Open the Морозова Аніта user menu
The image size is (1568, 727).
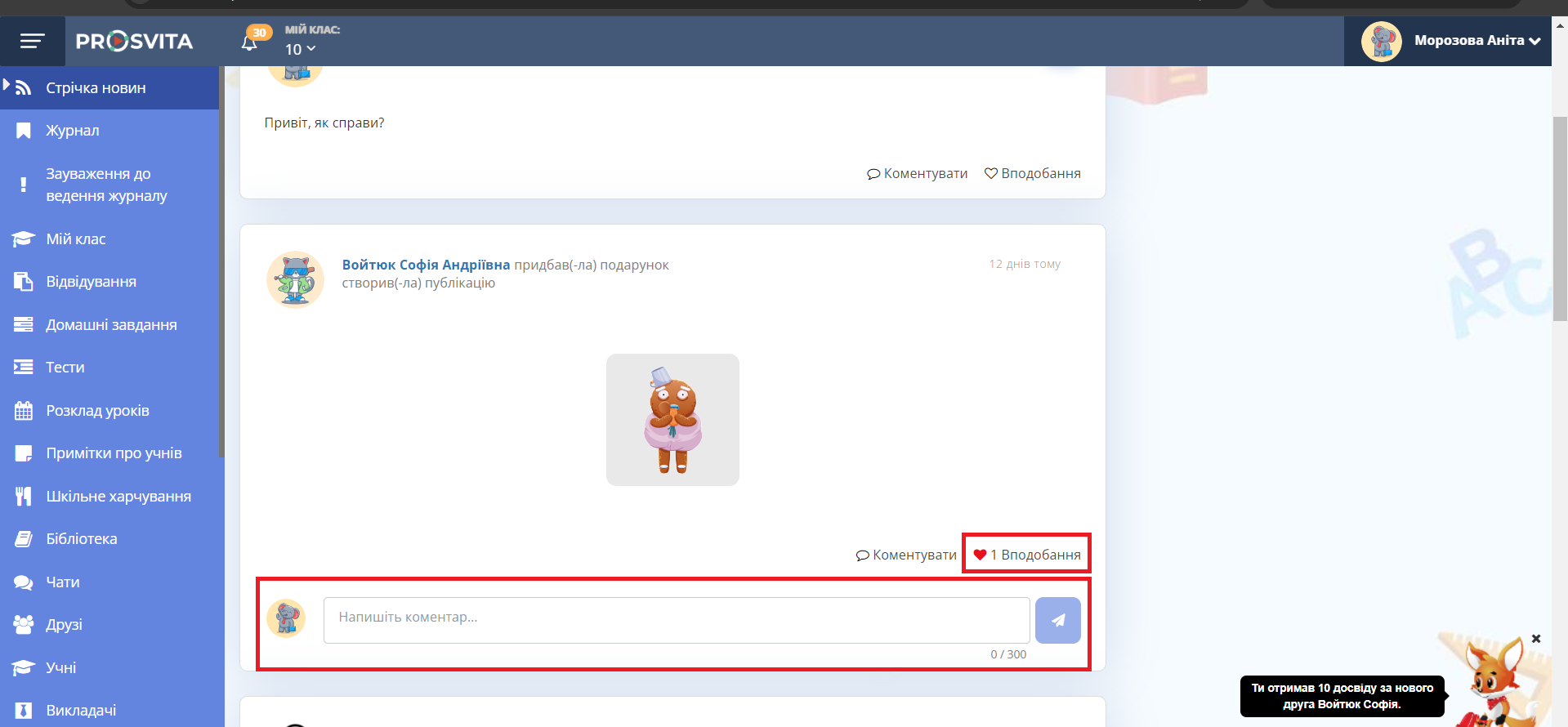coord(1450,41)
